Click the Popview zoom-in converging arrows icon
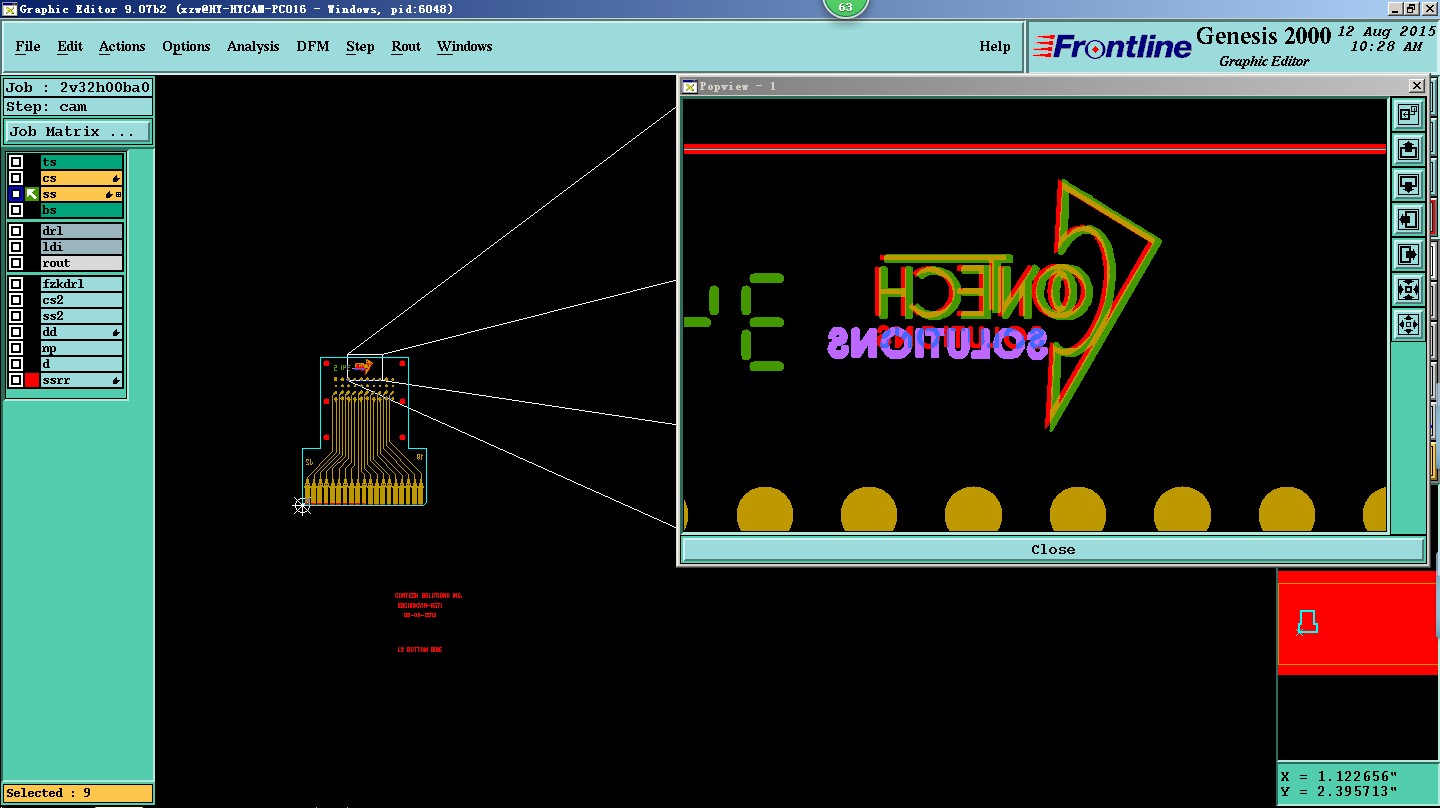 point(1408,290)
